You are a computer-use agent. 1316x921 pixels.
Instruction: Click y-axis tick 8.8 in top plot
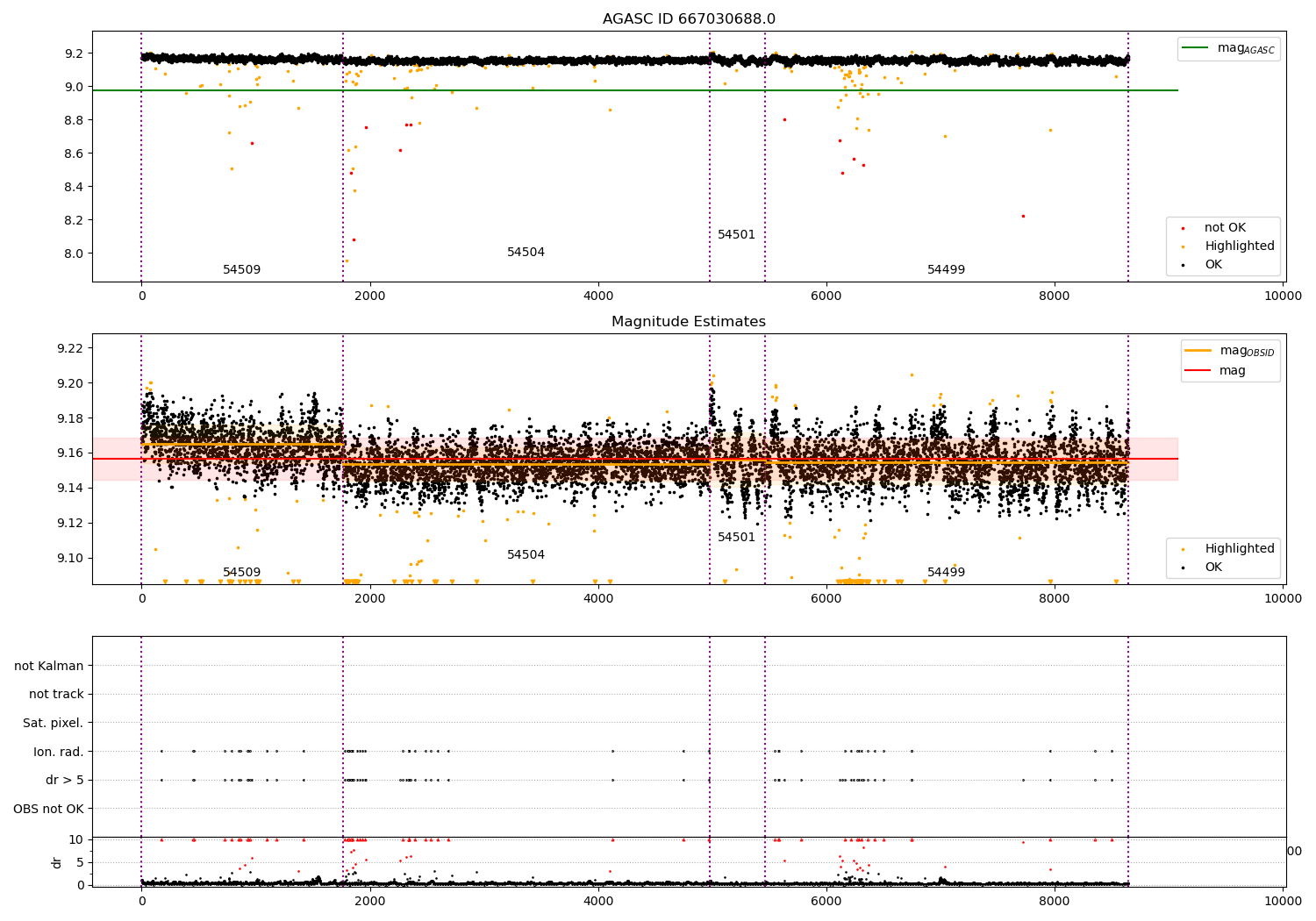coord(73,120)
